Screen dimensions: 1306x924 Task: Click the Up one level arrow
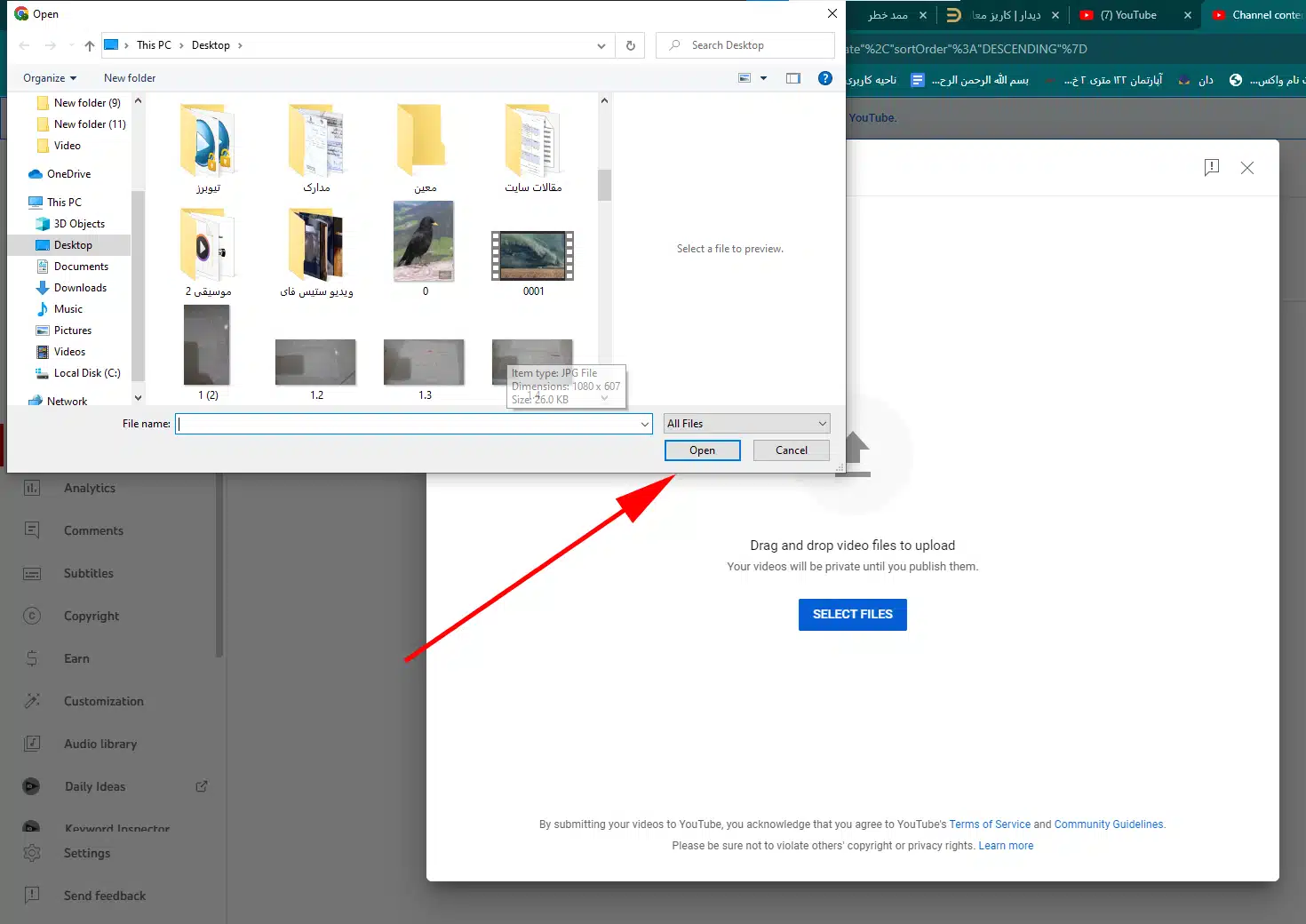point(89,45)
